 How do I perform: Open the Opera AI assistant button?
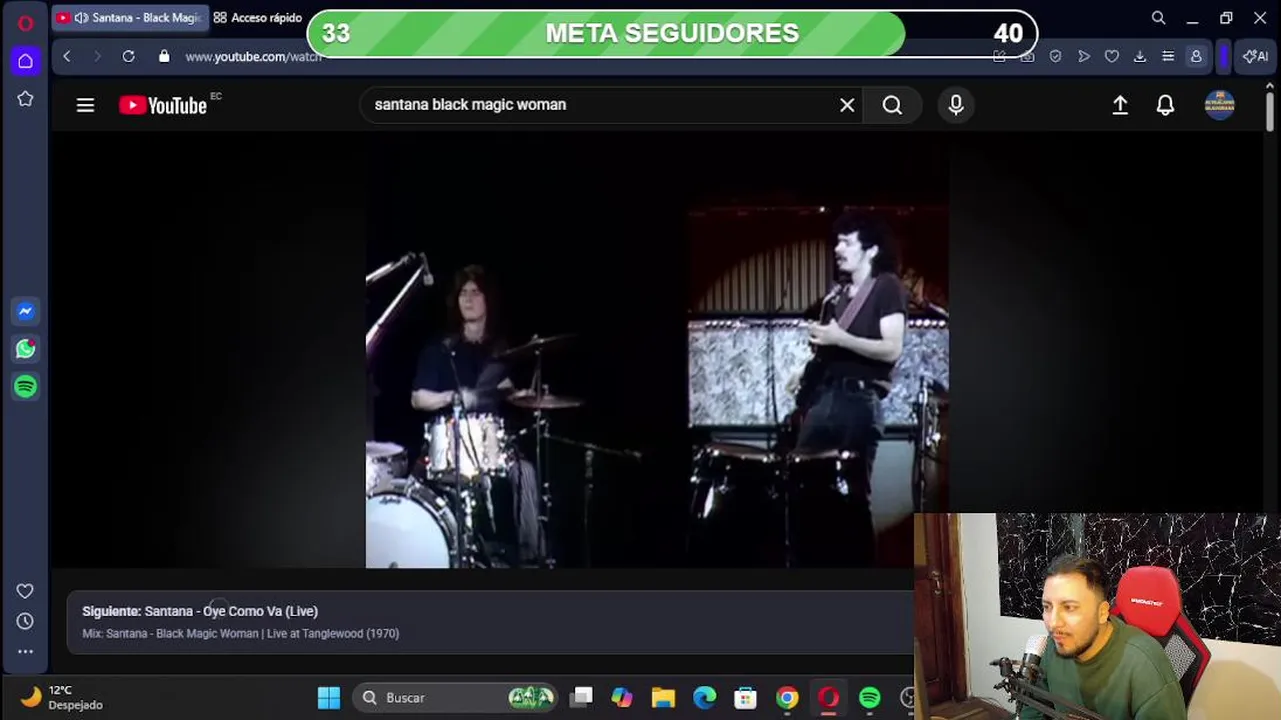click(1255, 57)
